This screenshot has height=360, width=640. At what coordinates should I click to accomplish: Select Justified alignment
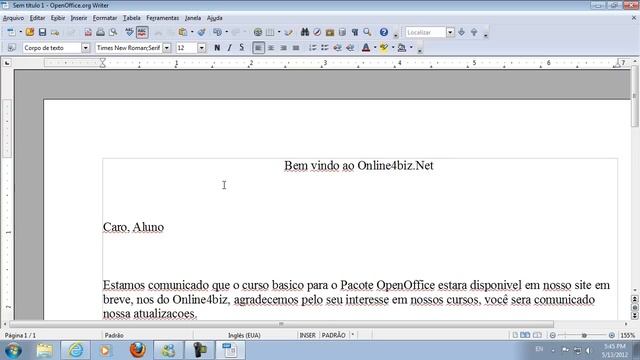(x=296, y=48)
